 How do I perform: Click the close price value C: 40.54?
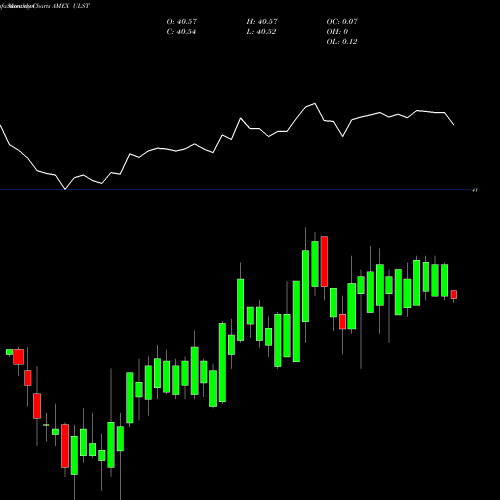pyautogui.click(x=181, y=32)
